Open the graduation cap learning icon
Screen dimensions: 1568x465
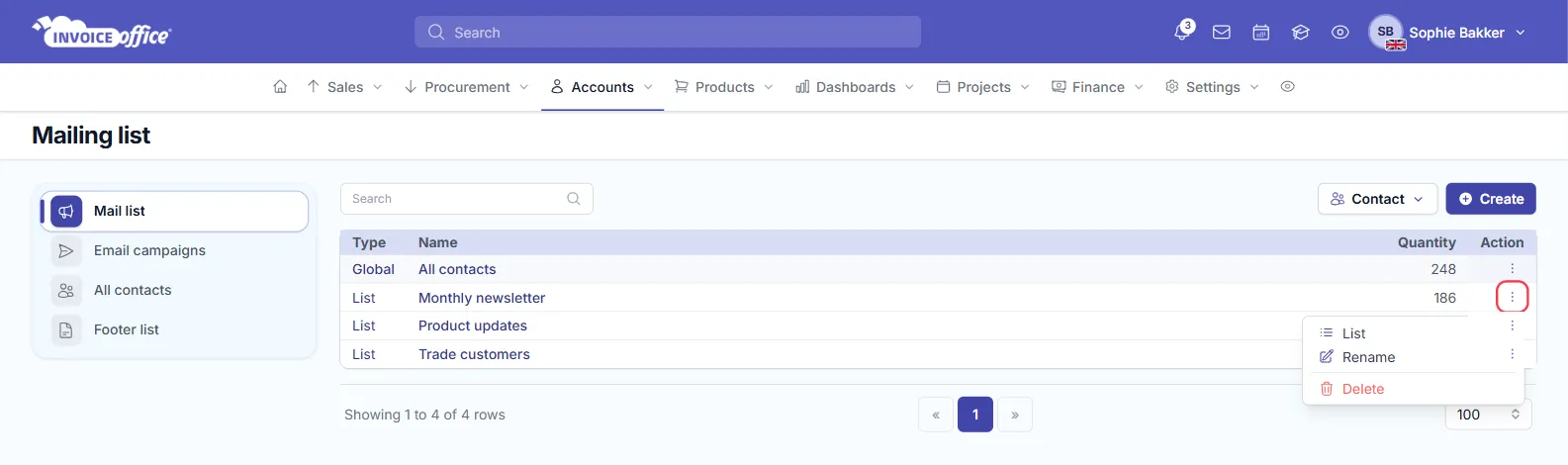pos(1301,33)
